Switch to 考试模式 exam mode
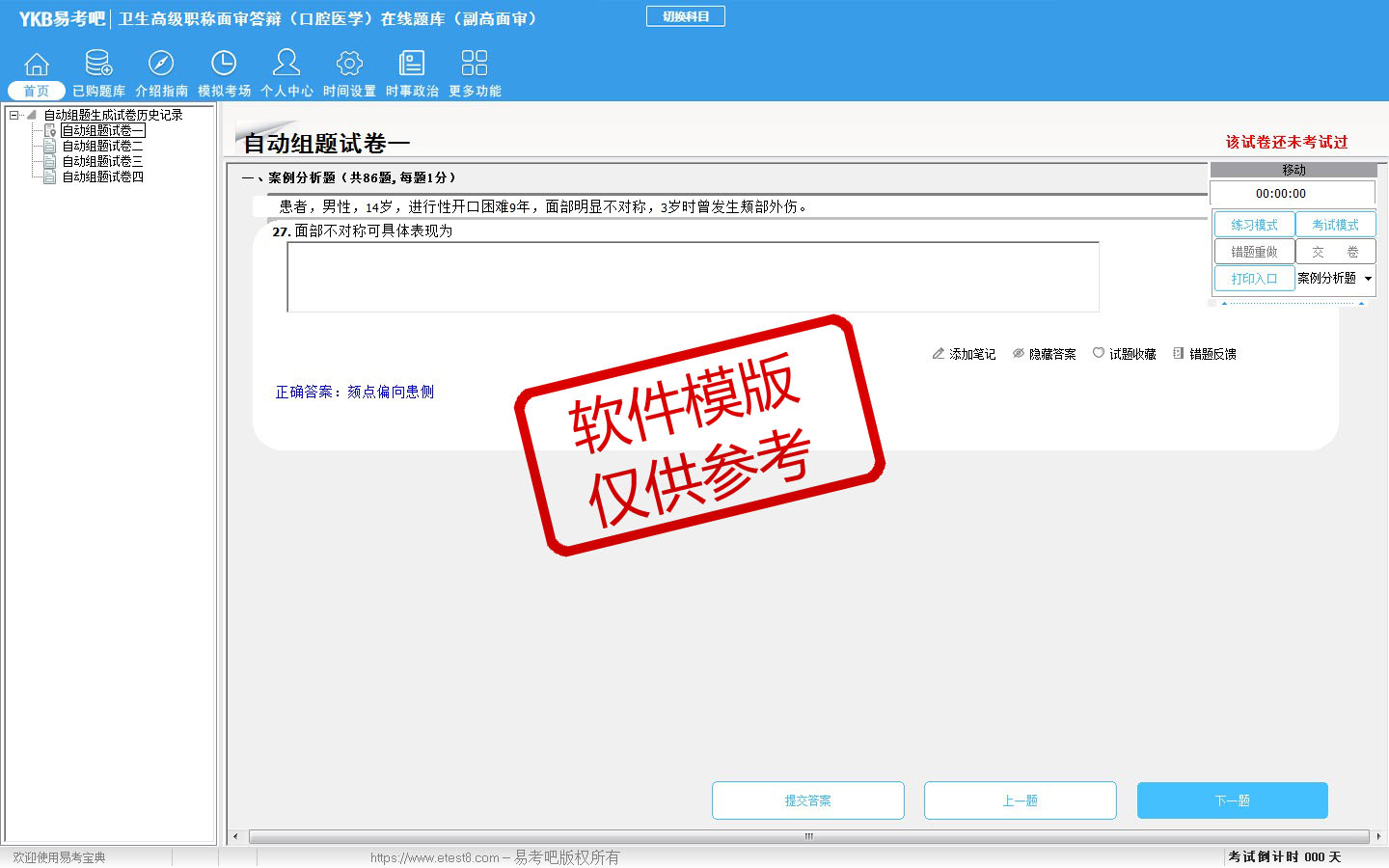This screenshot has height=868, width=1389. click(1335, 225)
